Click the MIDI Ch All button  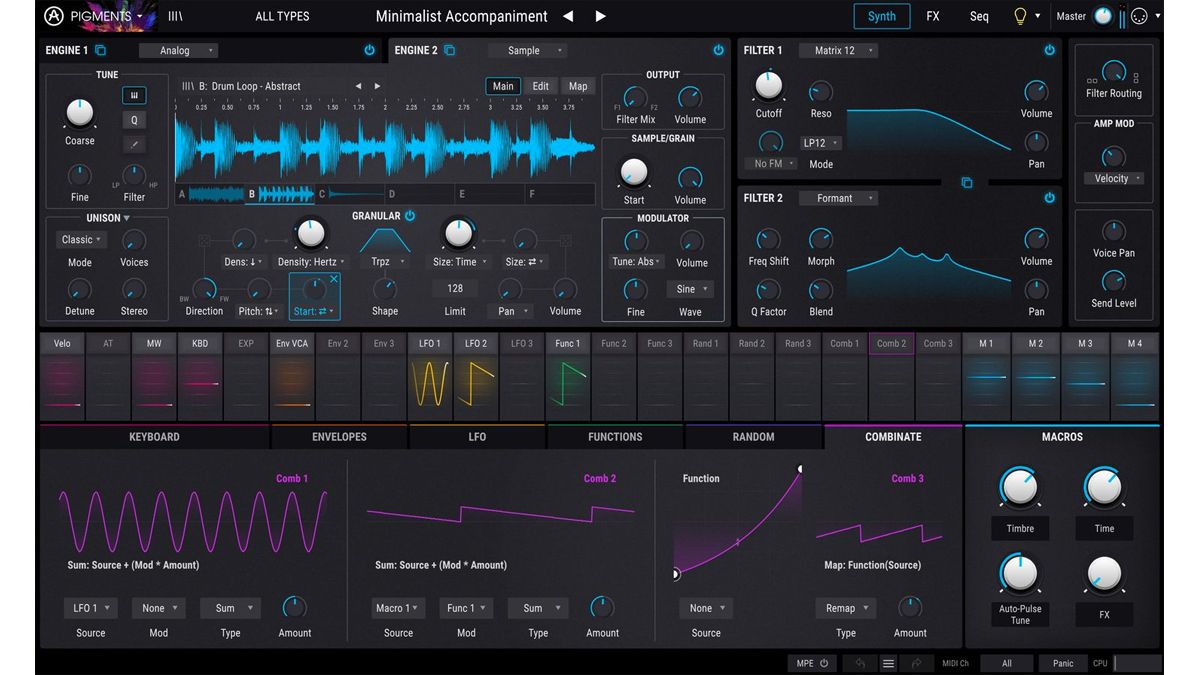click(1007, 663)
